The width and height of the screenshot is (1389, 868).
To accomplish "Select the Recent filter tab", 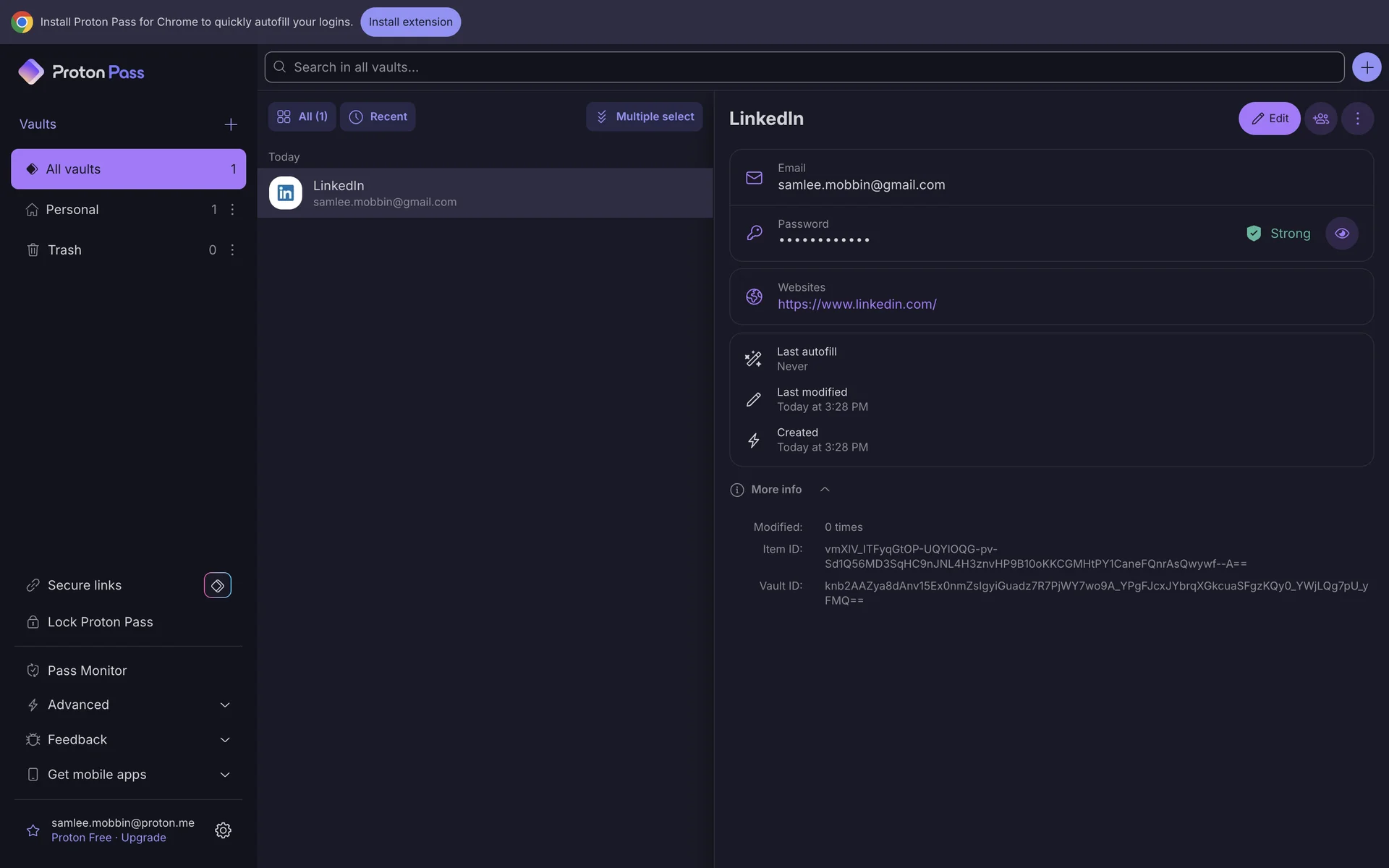I will pos(378,116).
